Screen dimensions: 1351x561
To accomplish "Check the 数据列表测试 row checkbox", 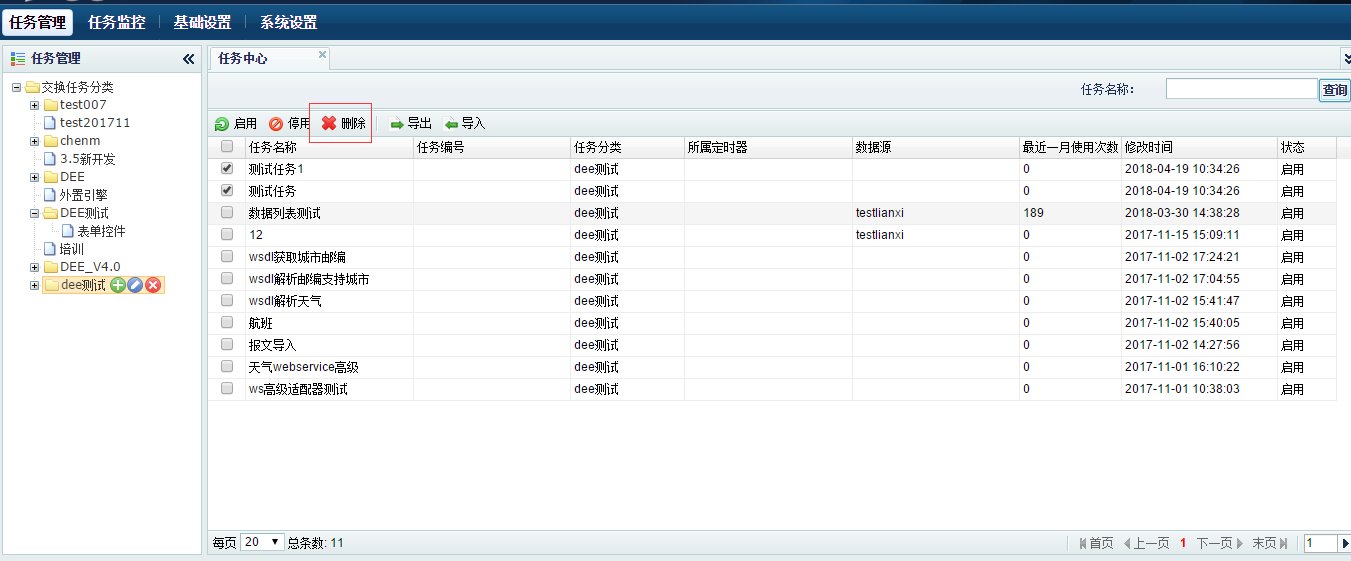I will tap(227, 212).
